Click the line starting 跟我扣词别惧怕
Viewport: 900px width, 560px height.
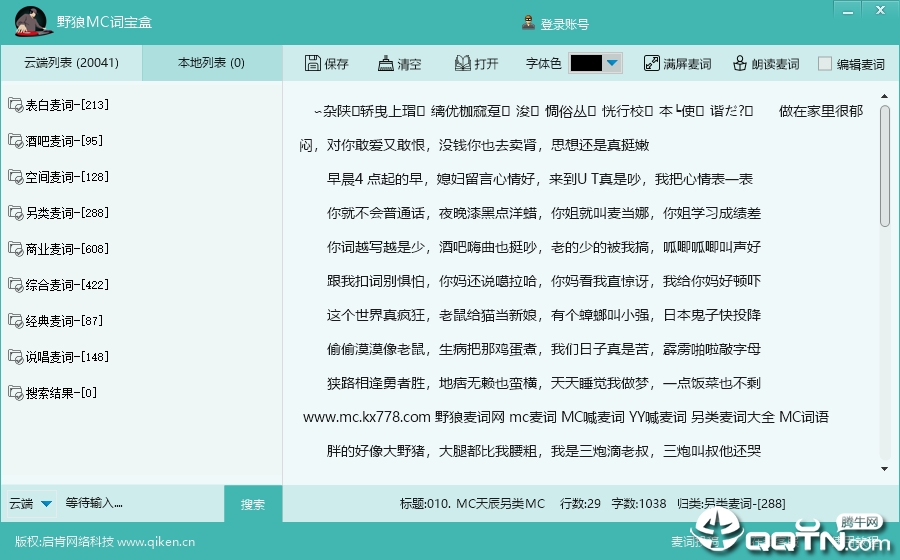[x=544, y=281]
